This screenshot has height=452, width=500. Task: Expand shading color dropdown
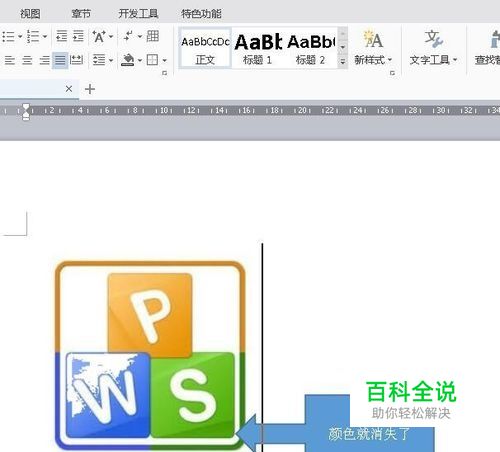point(140,61)
